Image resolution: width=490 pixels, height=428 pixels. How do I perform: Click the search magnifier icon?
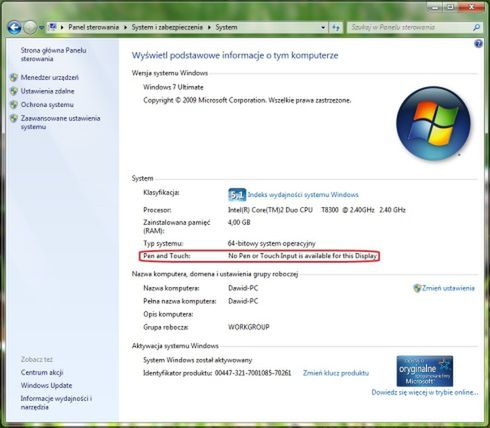tap(476, 28)
